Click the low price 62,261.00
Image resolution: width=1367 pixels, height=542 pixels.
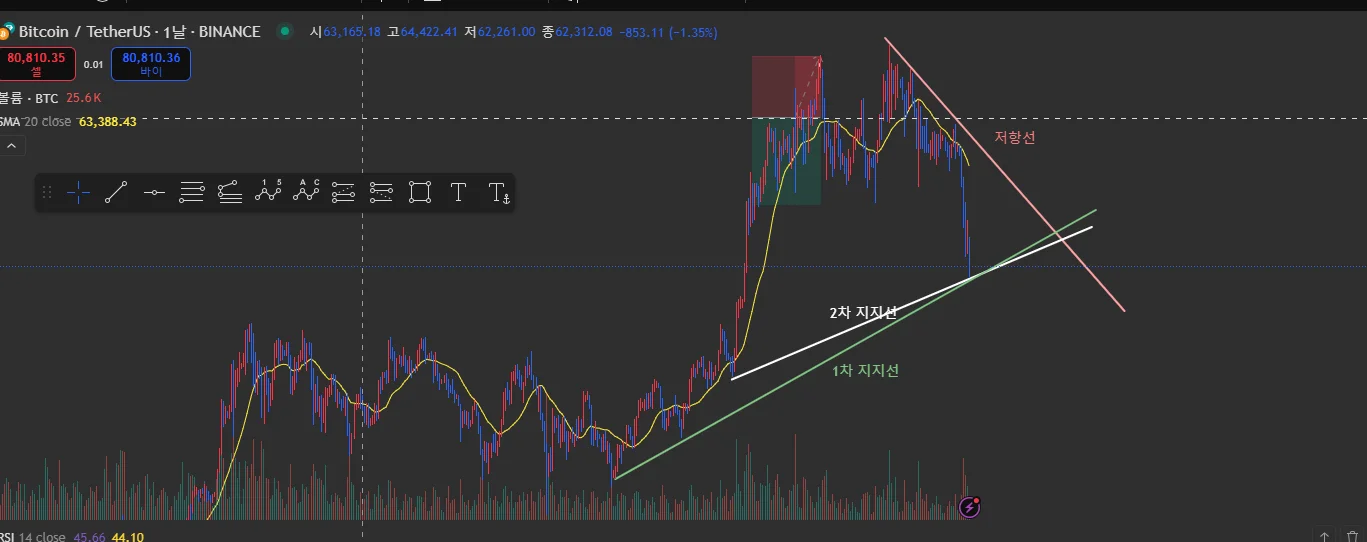[x=507, y=32]
